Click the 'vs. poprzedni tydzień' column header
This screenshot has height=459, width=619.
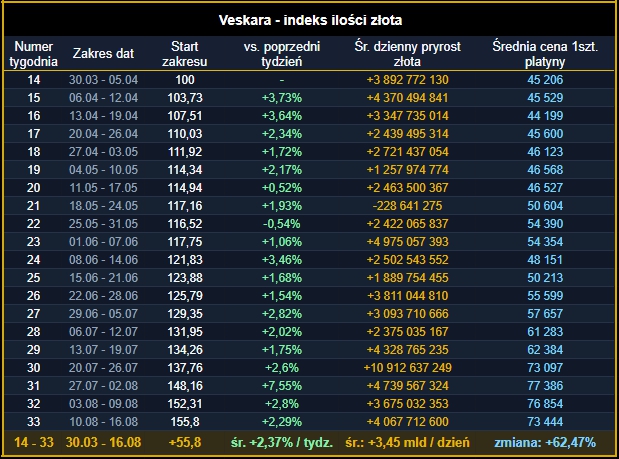pos(282,54)
